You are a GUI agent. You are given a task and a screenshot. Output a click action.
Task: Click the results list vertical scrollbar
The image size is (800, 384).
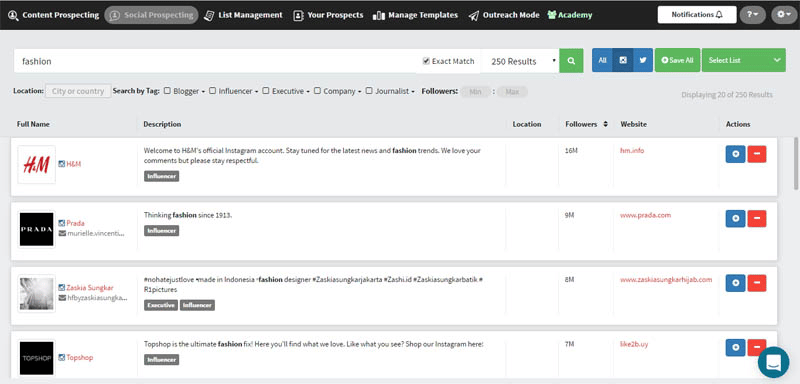796,163
